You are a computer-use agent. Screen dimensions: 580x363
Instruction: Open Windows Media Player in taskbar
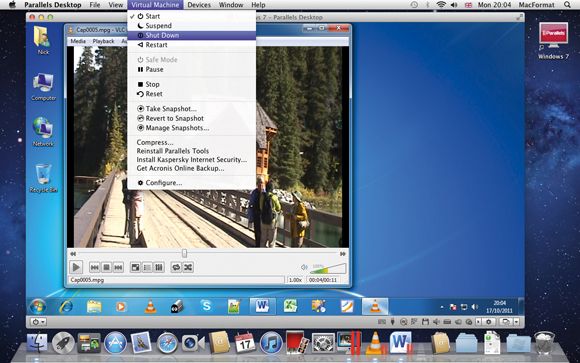pyautogui.click(x=121, y=307)
